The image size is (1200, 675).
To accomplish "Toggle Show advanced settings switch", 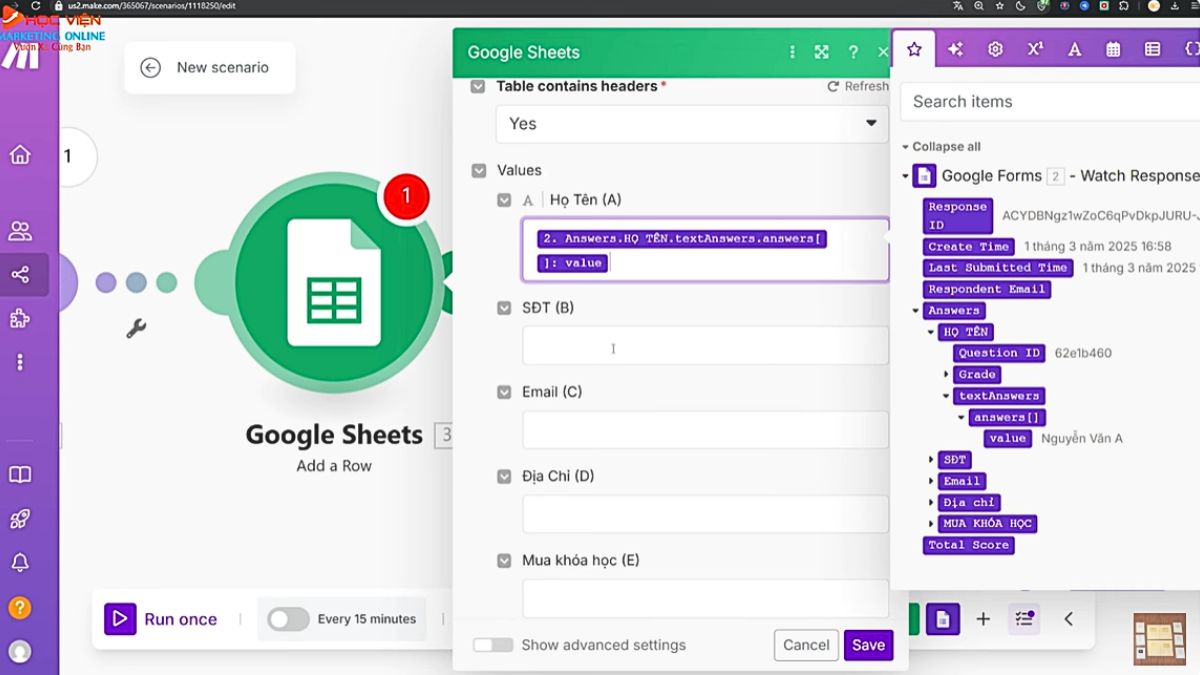I will click(x=493, y=645).
